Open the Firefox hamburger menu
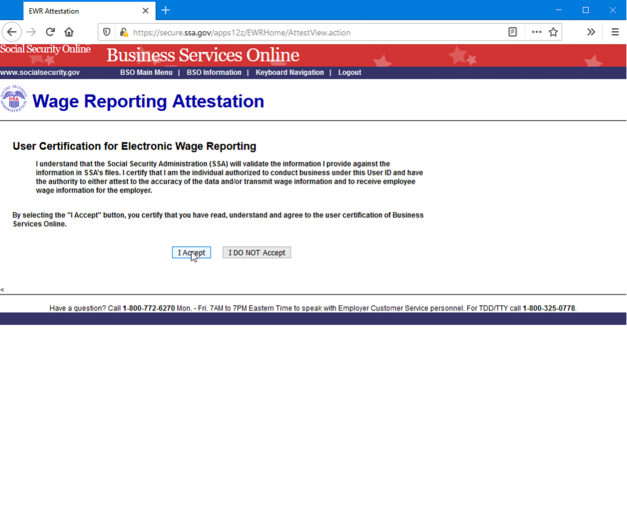 614,32
